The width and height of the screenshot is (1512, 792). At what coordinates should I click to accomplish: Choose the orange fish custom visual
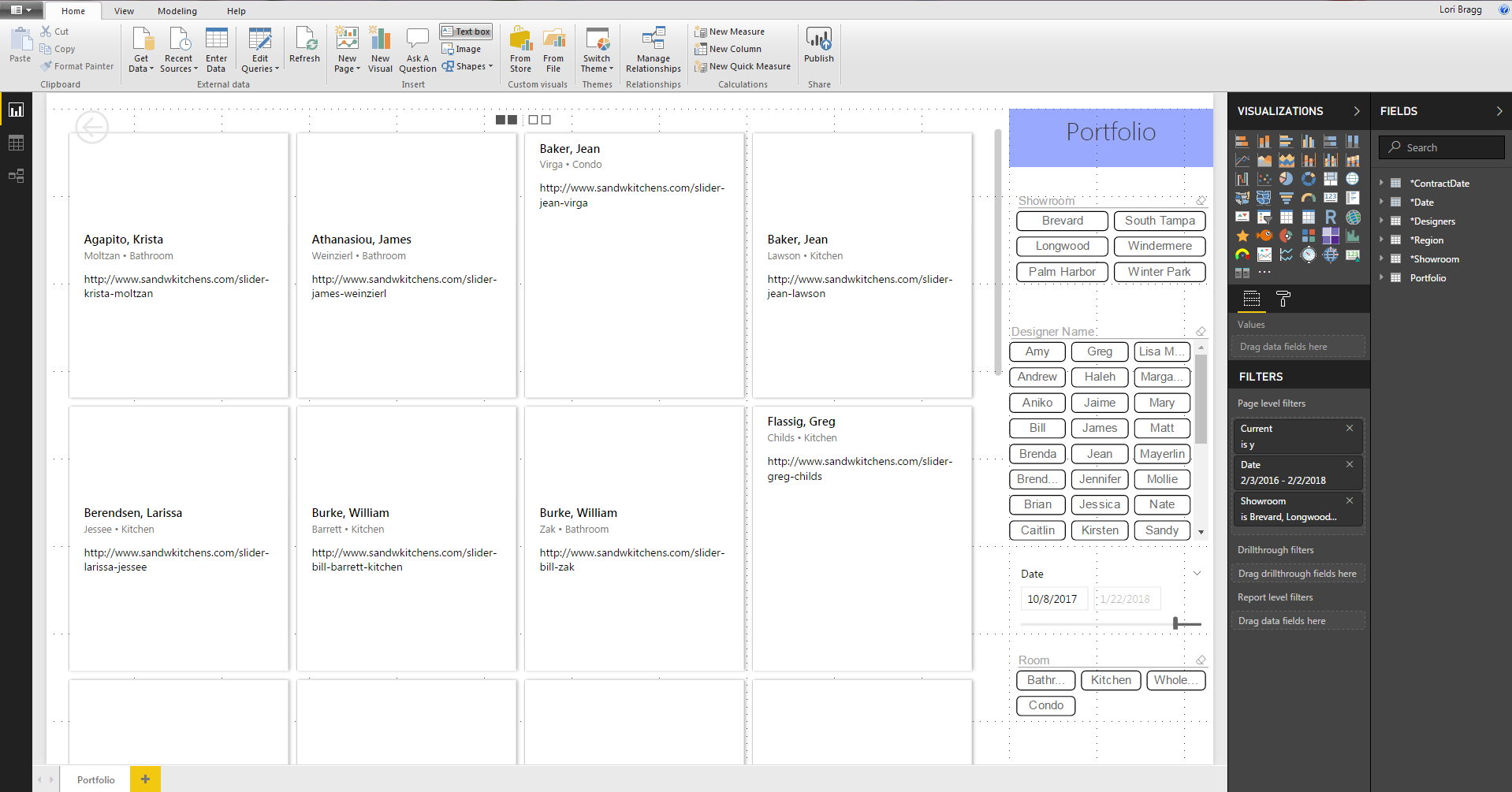point(1264,236)
